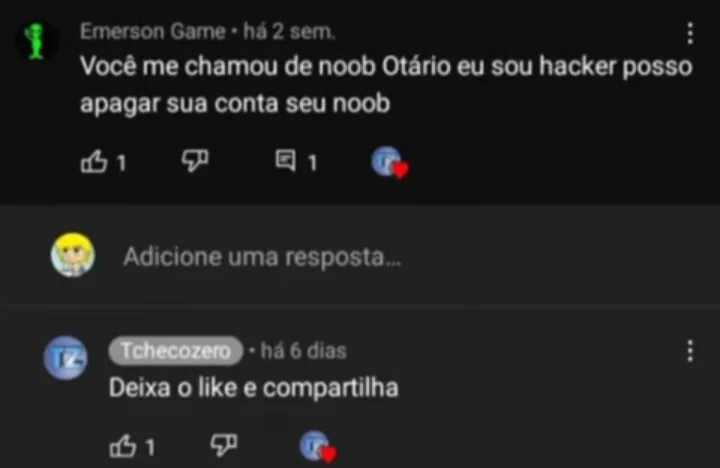The image size is (720, 468).
Task: Open the Emerson Game channel name
Action: [x=153, y=32]
